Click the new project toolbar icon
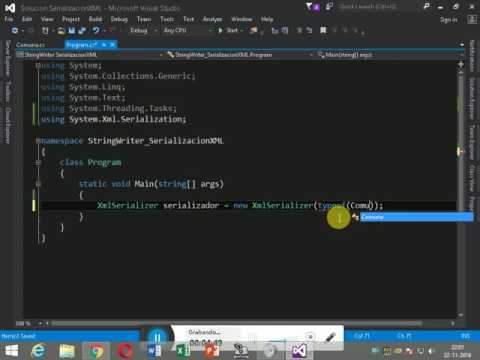This screenshot has width=480, height=360. (45, 30)
